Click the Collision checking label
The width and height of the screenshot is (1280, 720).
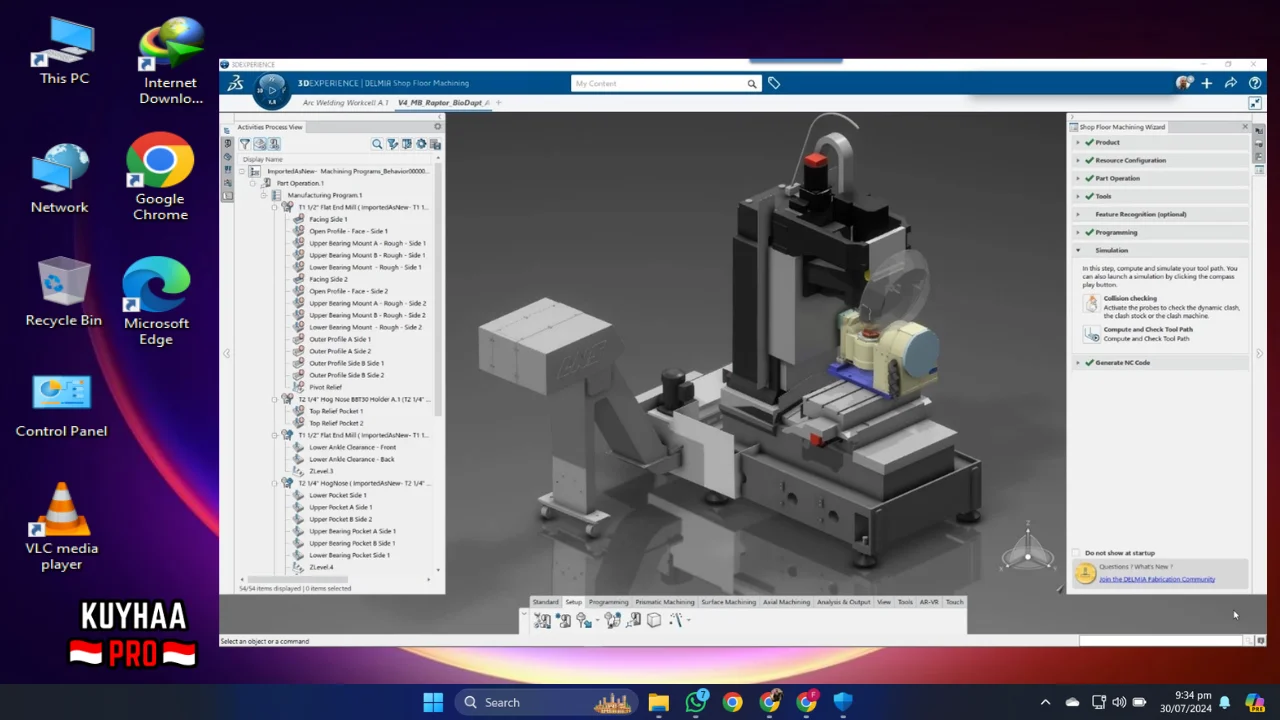(x=1130, y=298)
